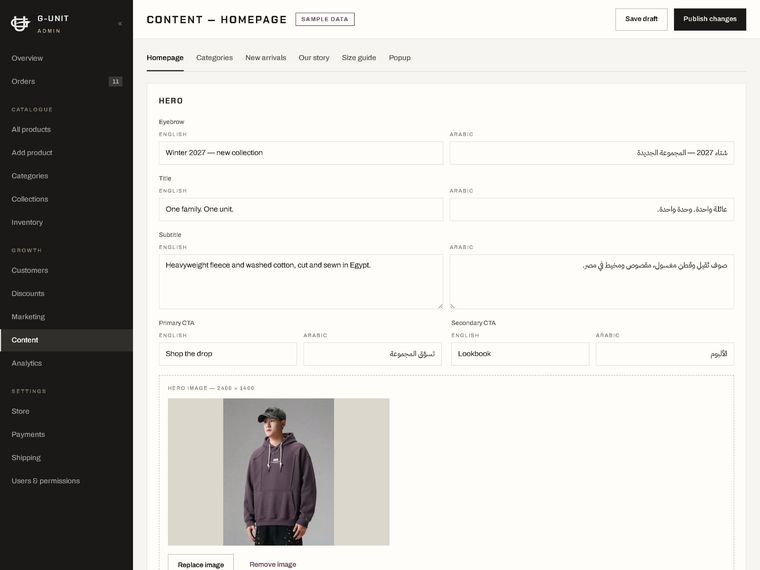The image size is (760, 570).
Task: Open the Discounts page
Action: pyautogui.click(x=66, y=294)
